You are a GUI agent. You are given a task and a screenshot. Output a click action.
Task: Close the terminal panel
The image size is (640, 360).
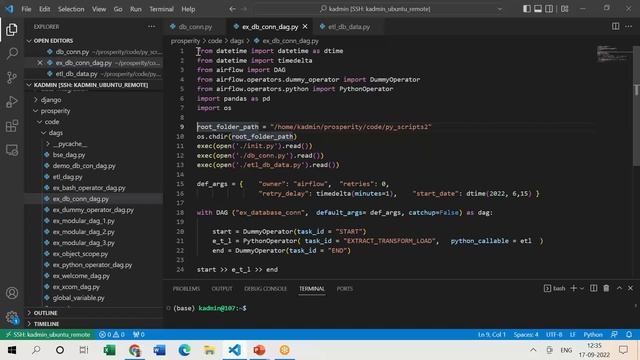pyautogui.click(x=631, y=289)
